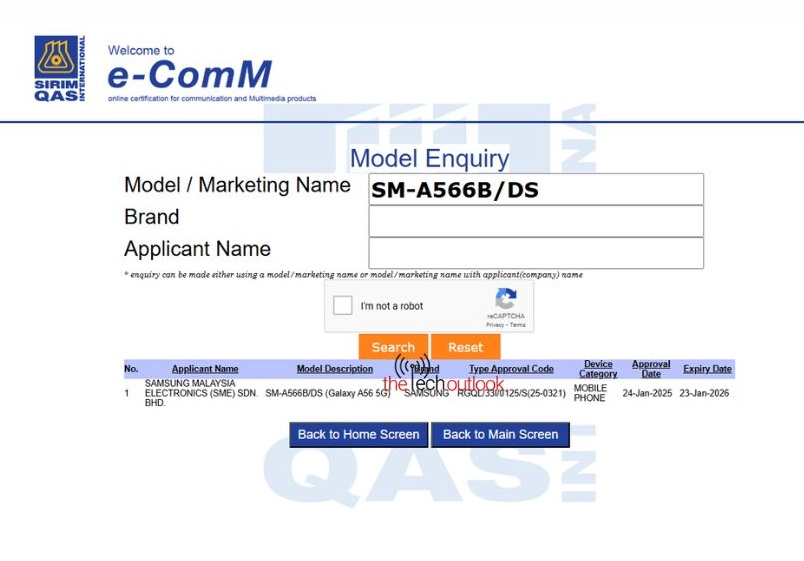The height and width of the screenshot is (561, 804).
Task: Click the No. column header
Action: click(131, 369)
